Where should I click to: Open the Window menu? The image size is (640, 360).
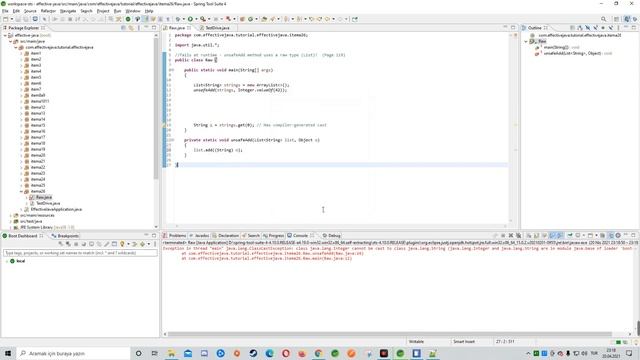coord(133,11)
